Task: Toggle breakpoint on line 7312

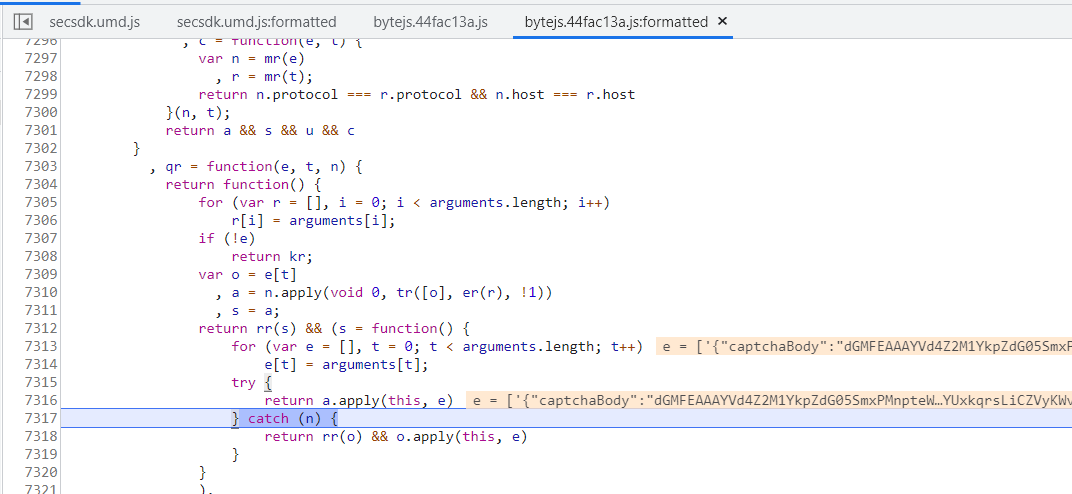Action: (x=40, y=329)
